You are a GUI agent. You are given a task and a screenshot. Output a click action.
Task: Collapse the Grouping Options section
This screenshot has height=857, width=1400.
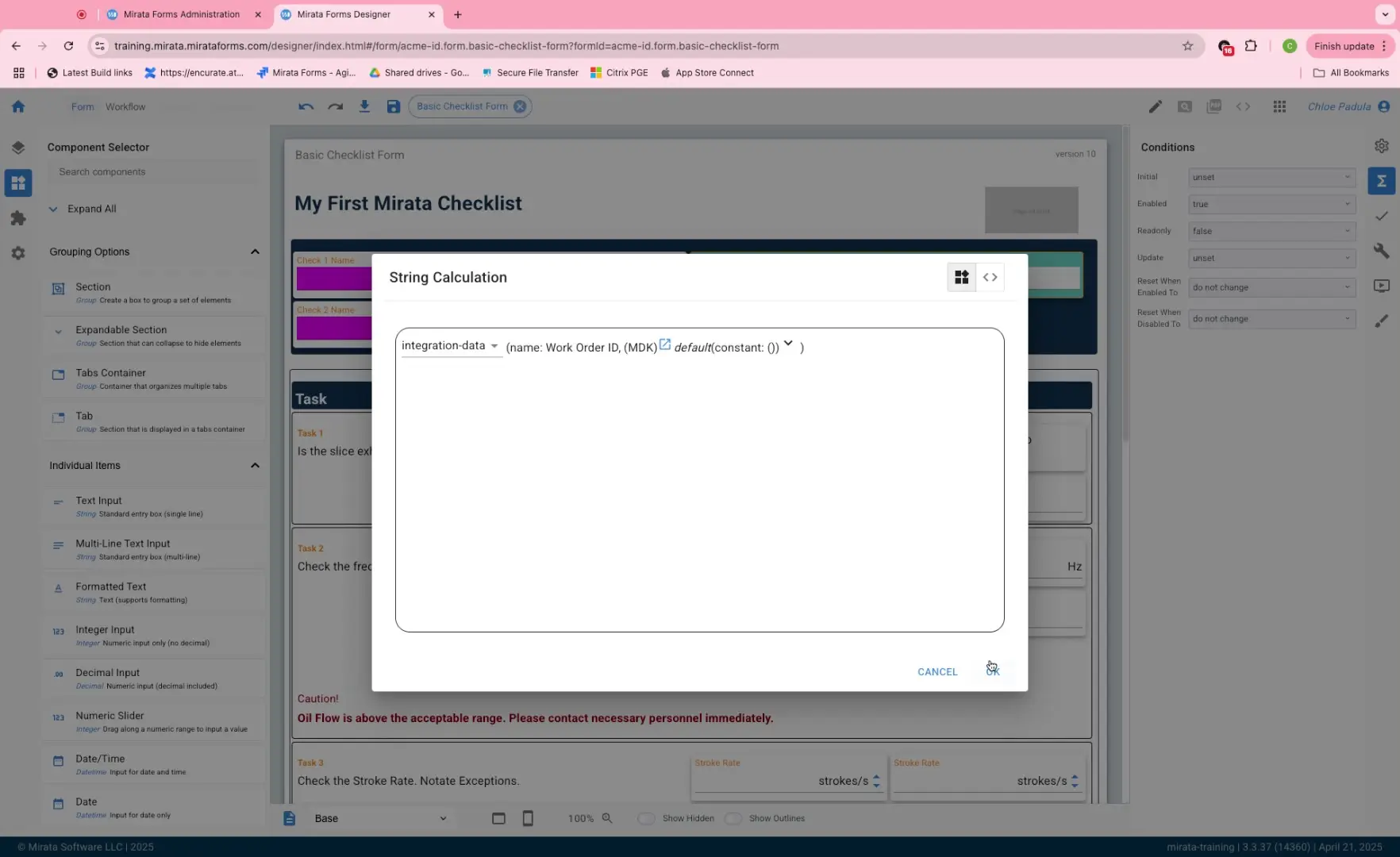pyautogui.click(x=255, y=252)
